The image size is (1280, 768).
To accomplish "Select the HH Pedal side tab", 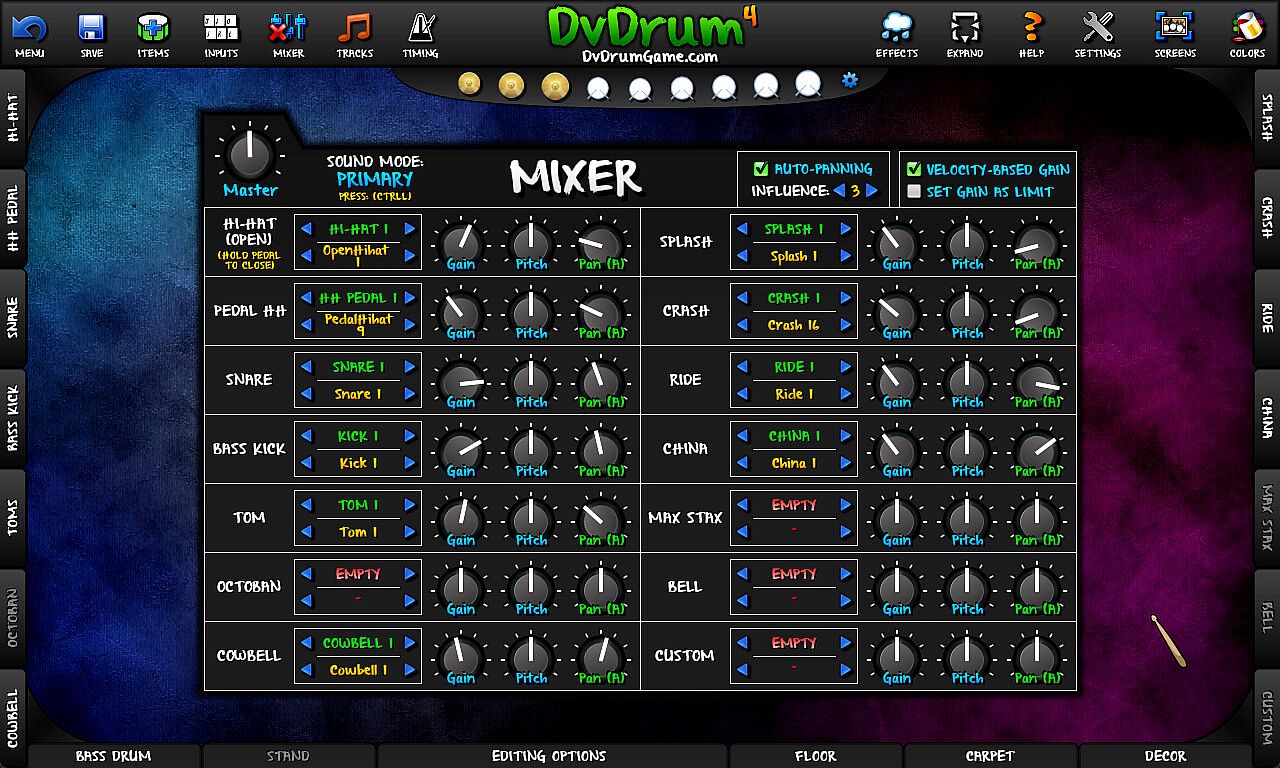I will tap(12, 218).
